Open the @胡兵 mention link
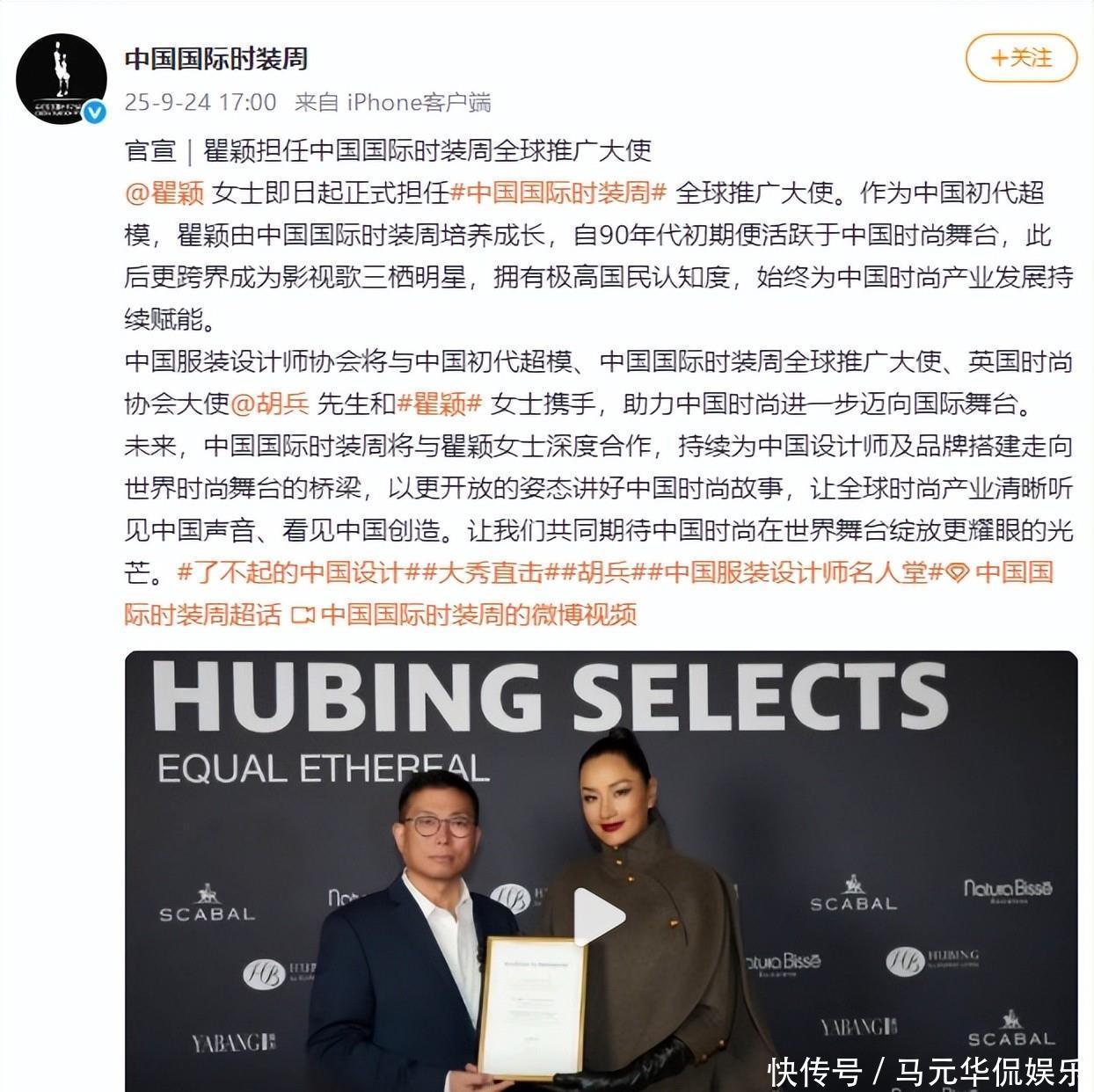 pos(269,404)
